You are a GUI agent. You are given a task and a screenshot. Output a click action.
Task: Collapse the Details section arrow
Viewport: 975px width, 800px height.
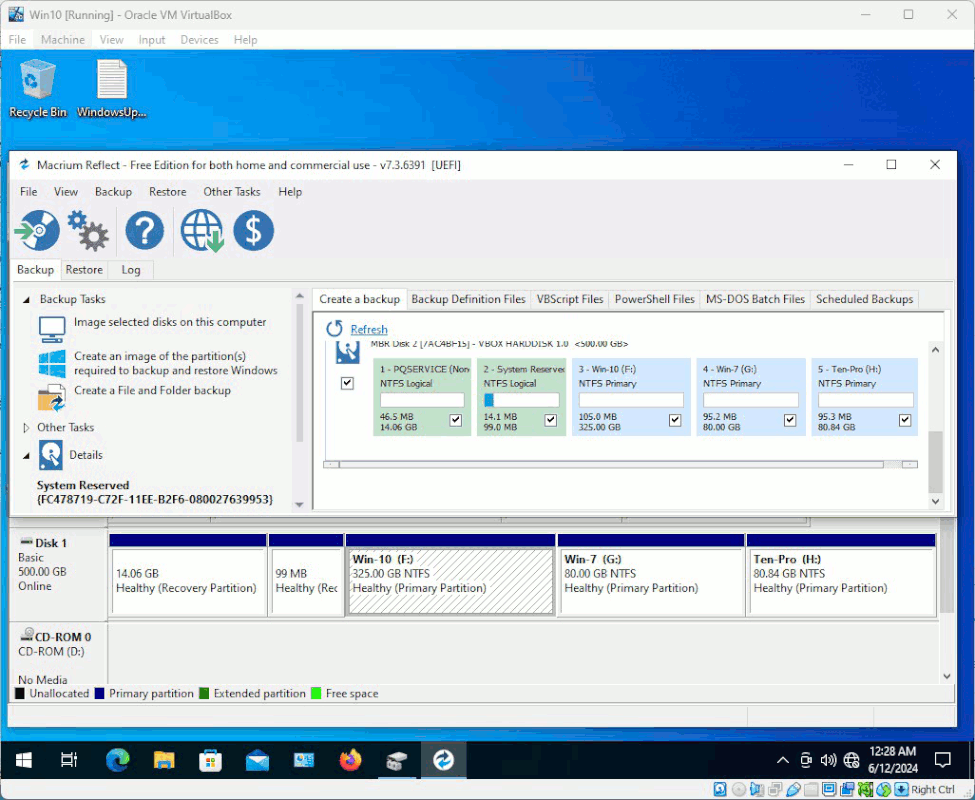click(26, 456)
